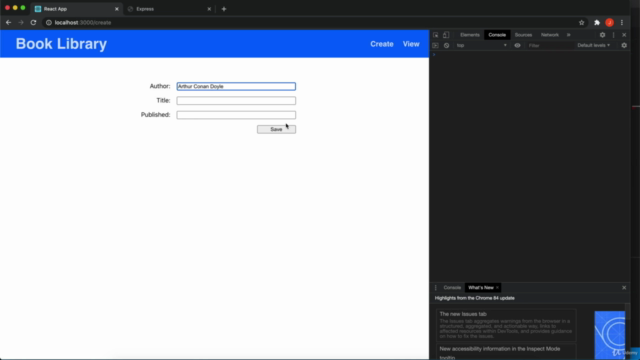Image resolution: width=640 pixels, height=360 pixels.
Task: Close the DevTools bottom drawer
Action: 624,287
